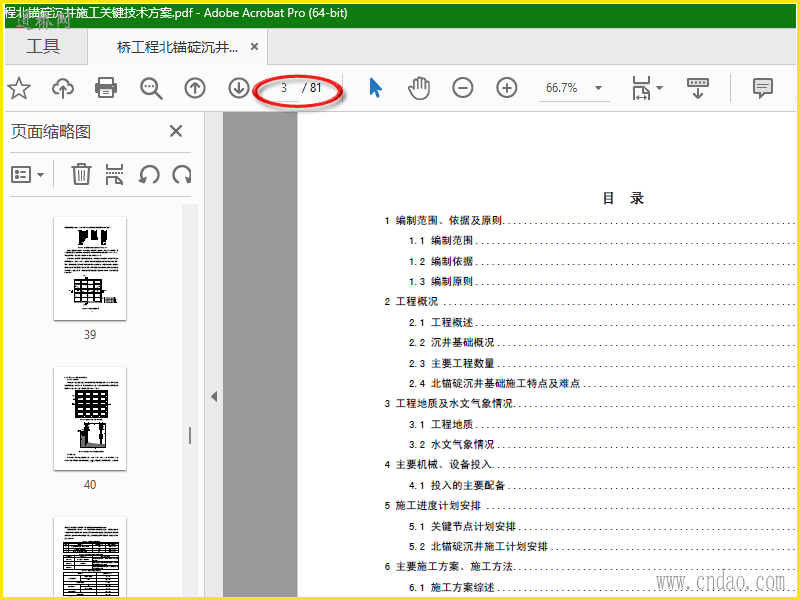
Task: Open contents entry 2.1 工程概述
Action: coord(604,322)
